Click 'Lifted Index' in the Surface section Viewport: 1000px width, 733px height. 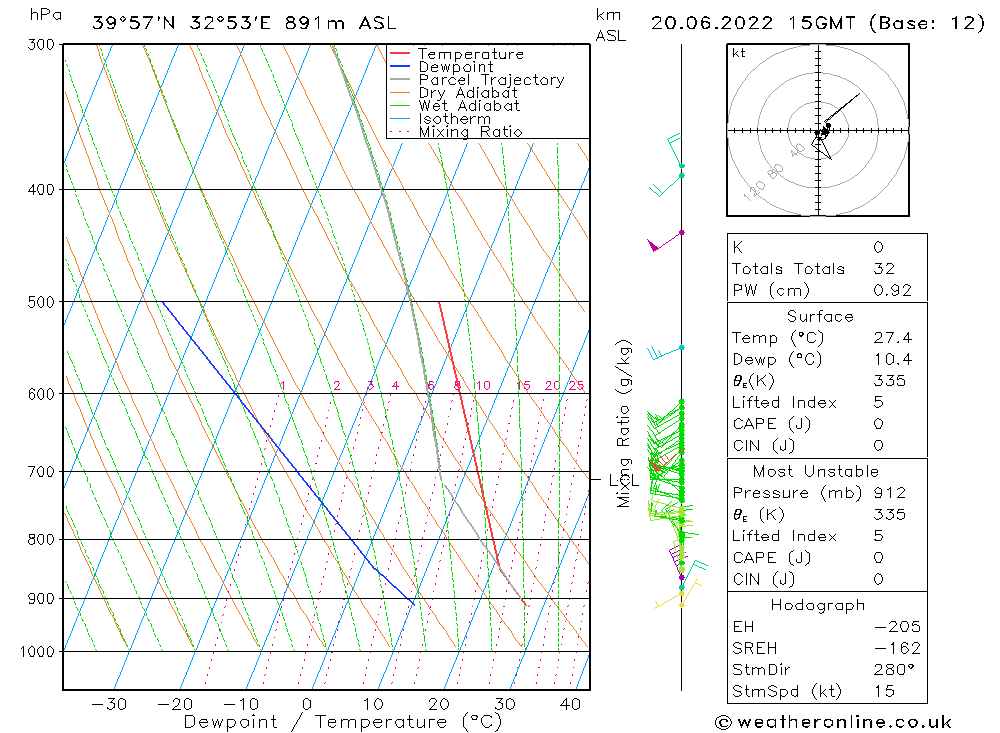pos(784,403)
